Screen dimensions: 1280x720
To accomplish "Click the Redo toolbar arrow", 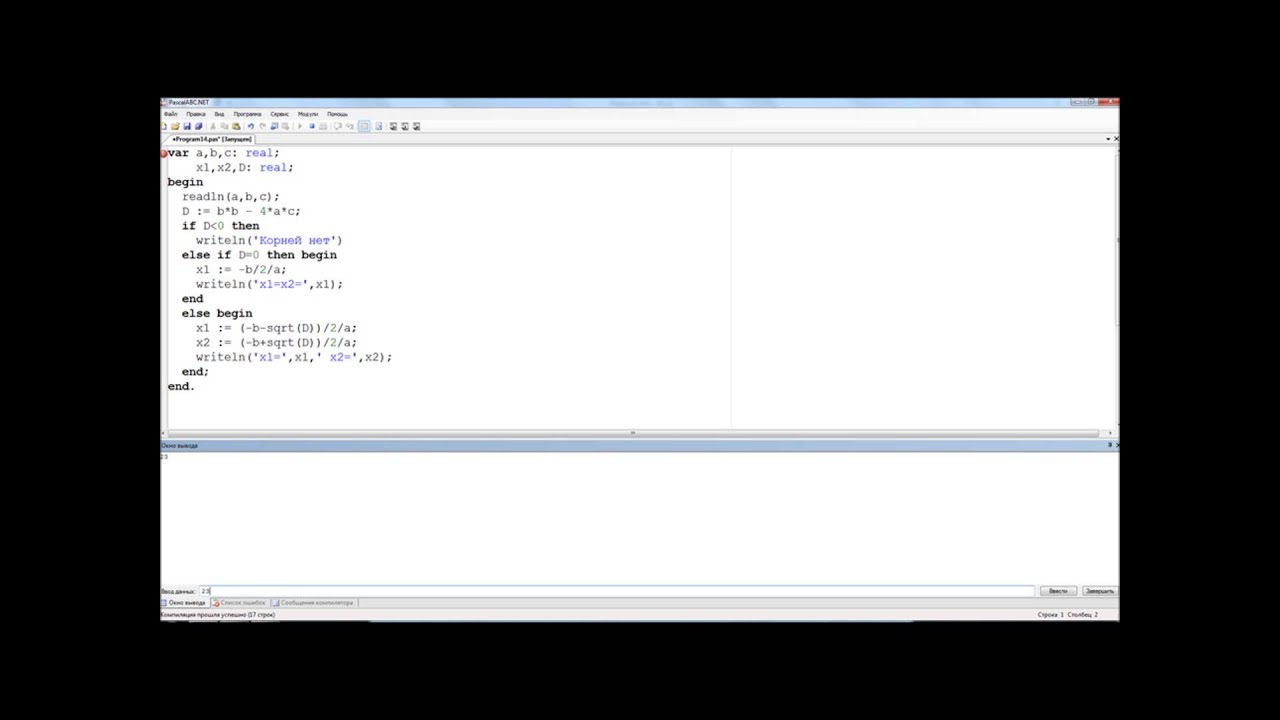I will (x=262, y=126).
